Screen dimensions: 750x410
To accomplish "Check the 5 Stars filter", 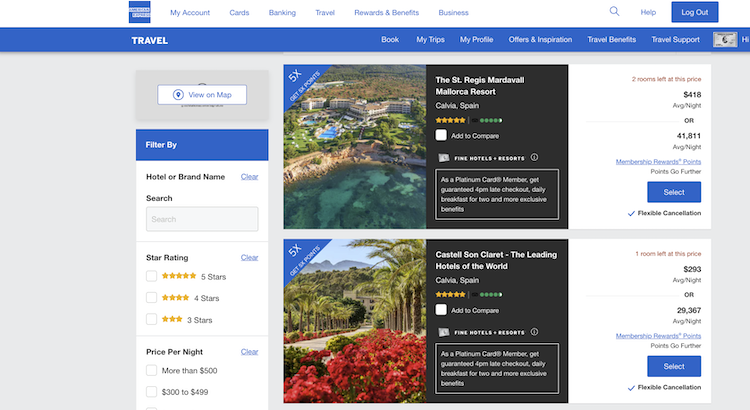I will [151, 276].
